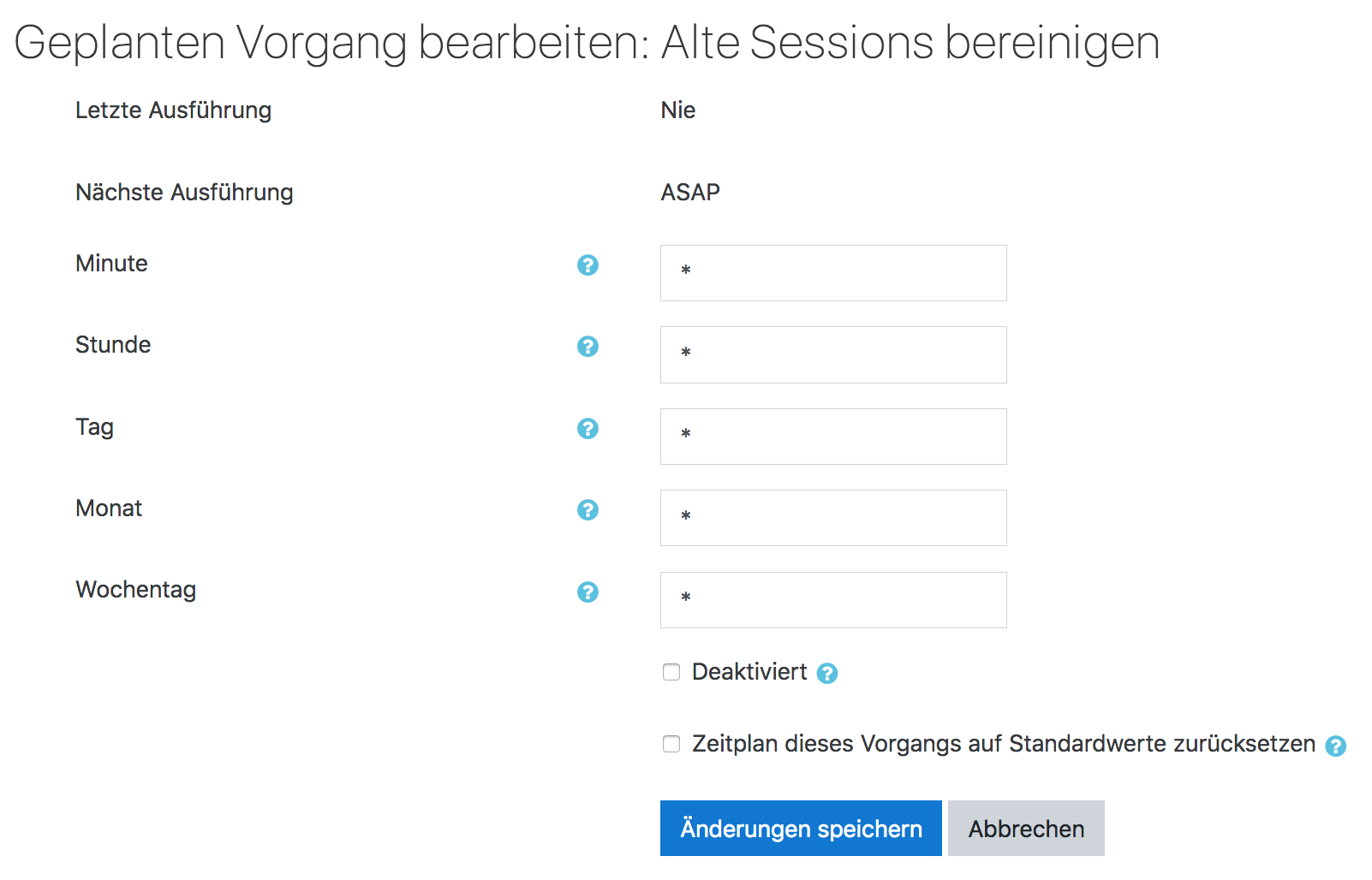Click the Deaktiviert label text
This screenshot has height=880, width=1372.
(x=749, y=672)
